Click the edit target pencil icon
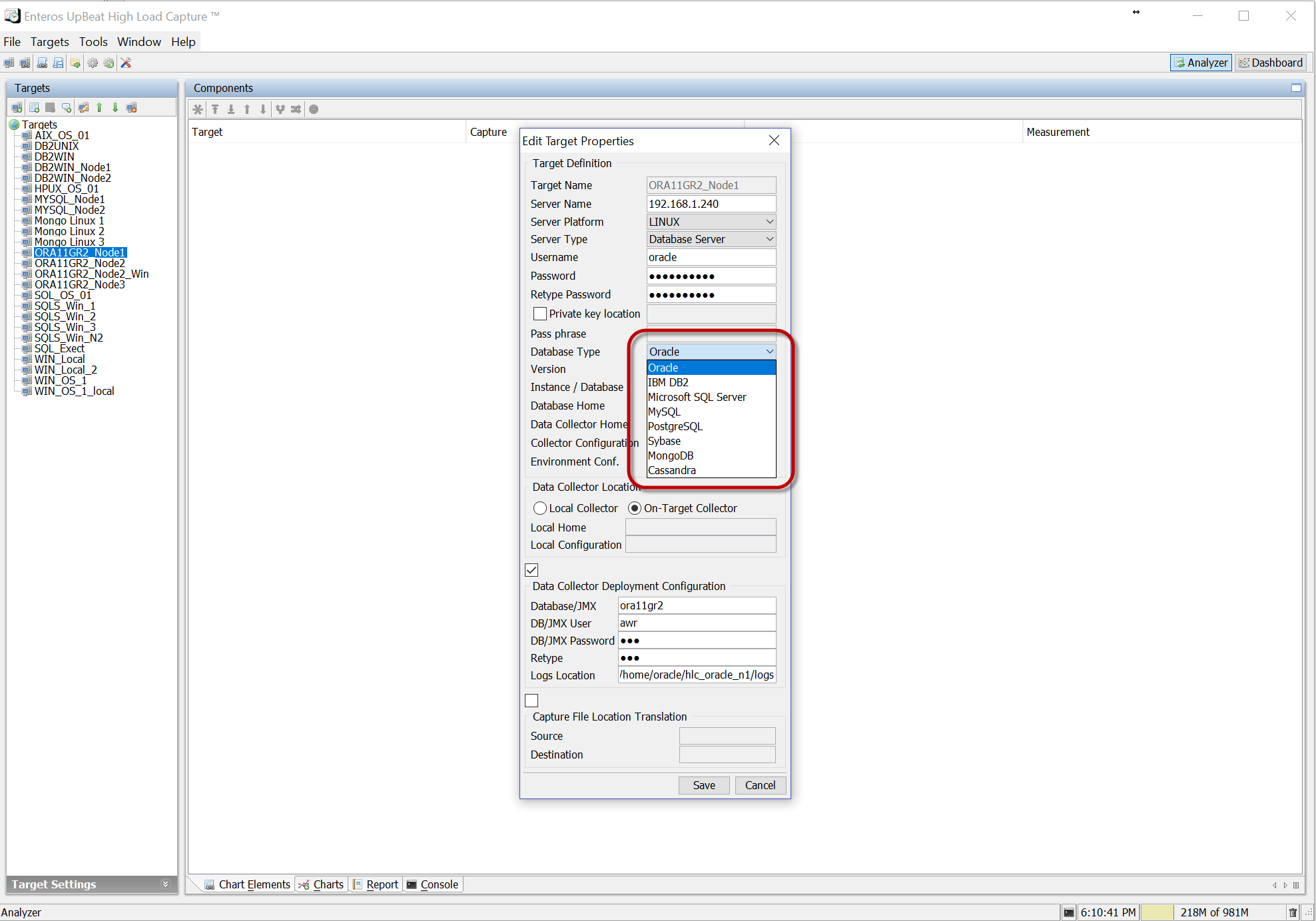This screenshot has width=1316, height=921. click(83, 108)
